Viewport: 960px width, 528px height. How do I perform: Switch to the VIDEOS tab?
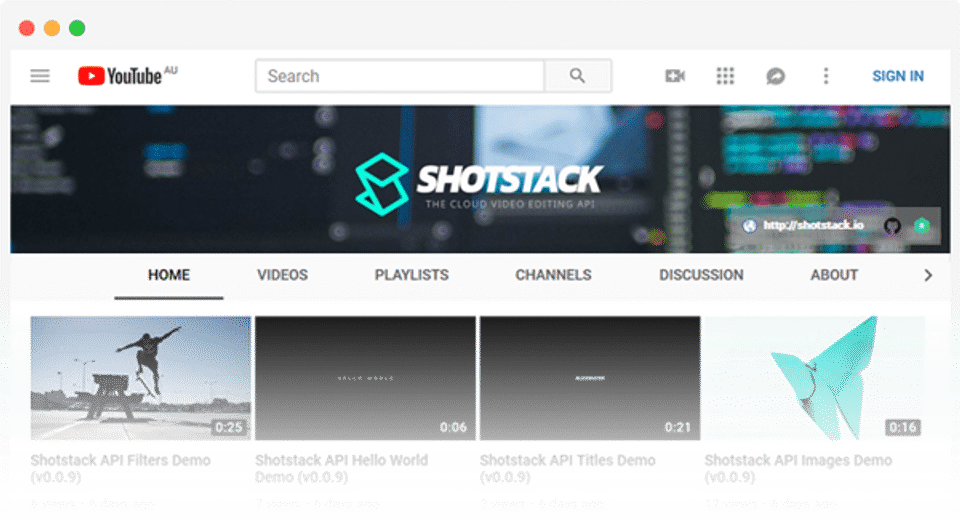[282, 275]
